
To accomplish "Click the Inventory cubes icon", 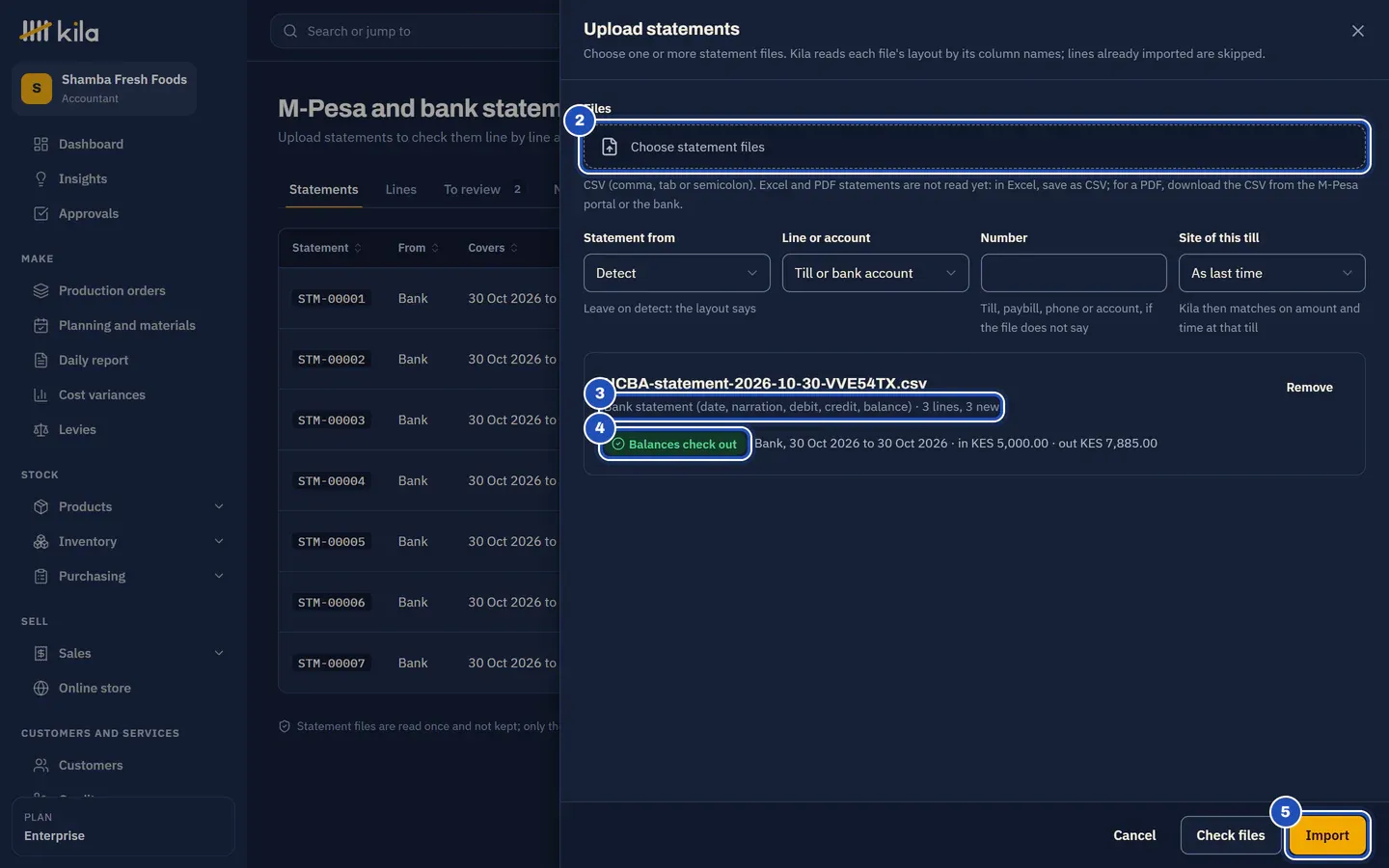I will 41,541.
